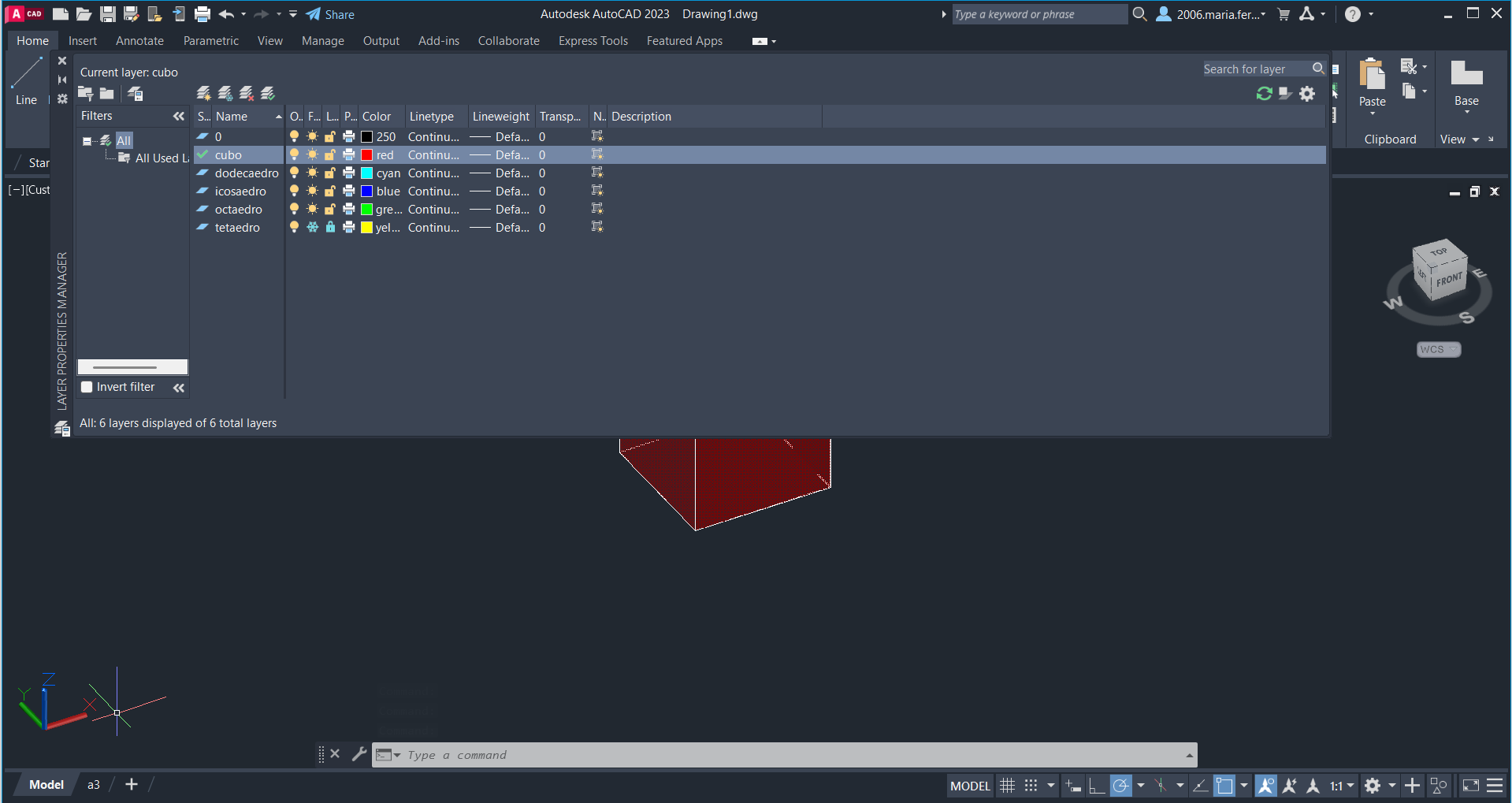This screenshot has width=1512, height=803.
Task: Check the Invert filter checkbox
Action: [87, 387]
